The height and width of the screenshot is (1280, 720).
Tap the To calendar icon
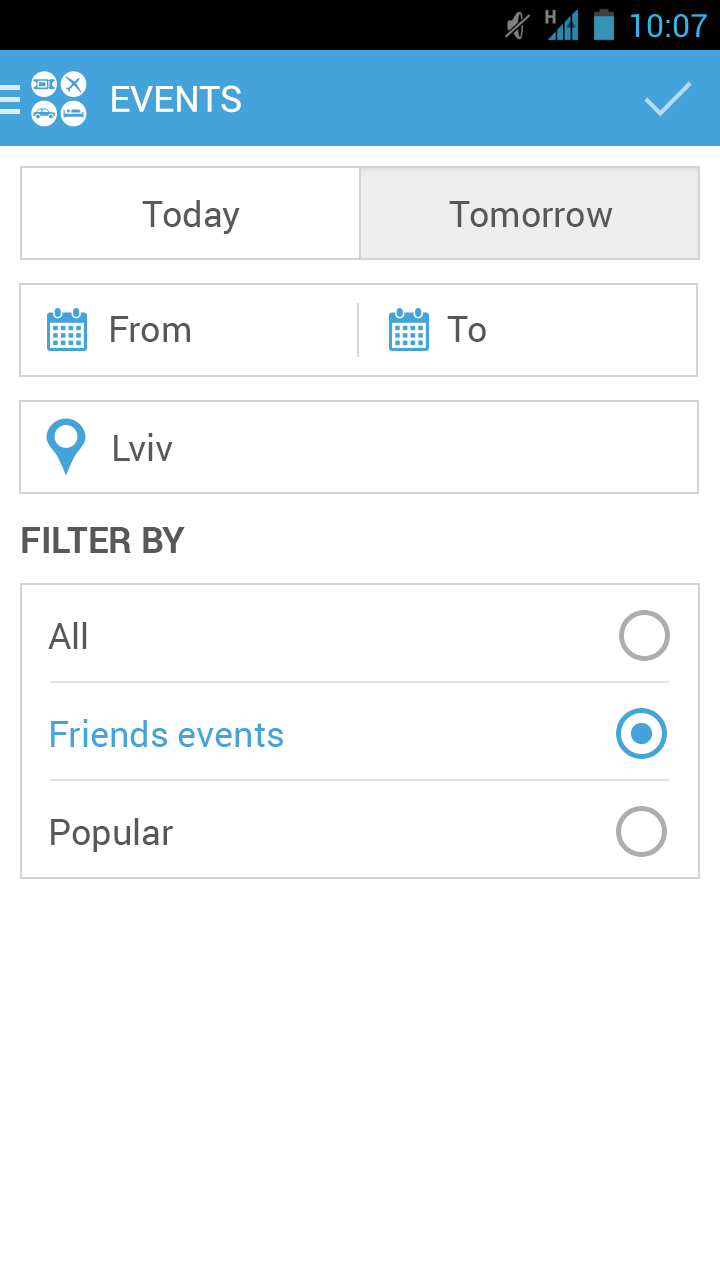click(x=409, y=330)
